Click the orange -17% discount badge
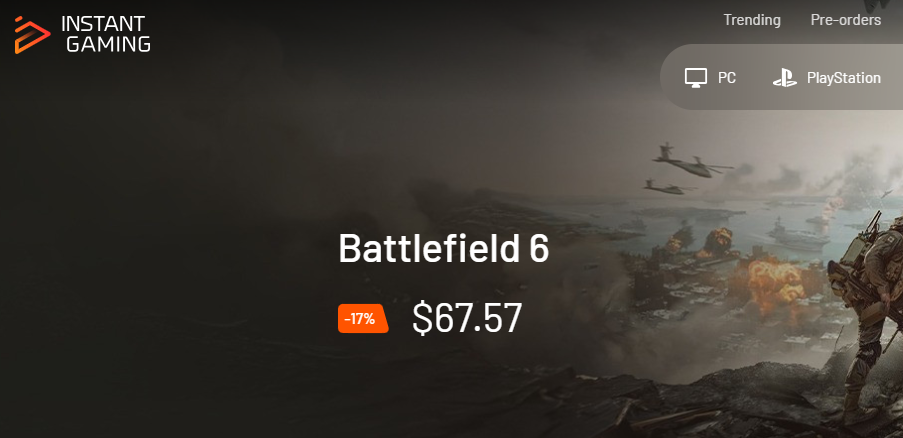Screen dimensions: 903x438 click(x=362, y=319)
